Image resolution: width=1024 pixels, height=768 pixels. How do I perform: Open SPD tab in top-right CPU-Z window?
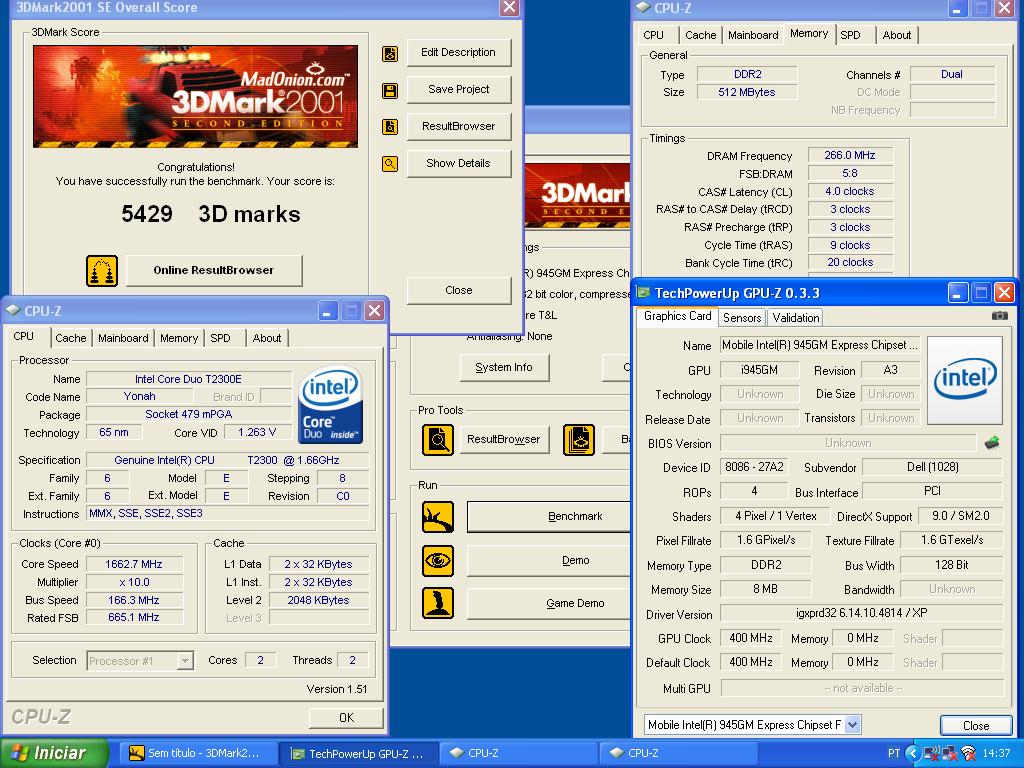[850, 35]
